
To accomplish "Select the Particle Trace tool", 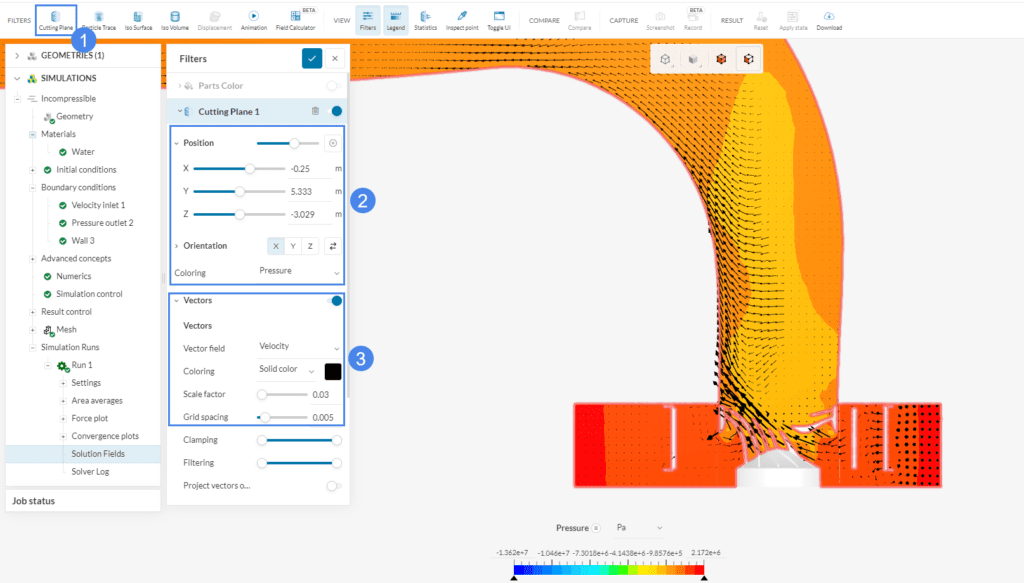I will (98, 15).
